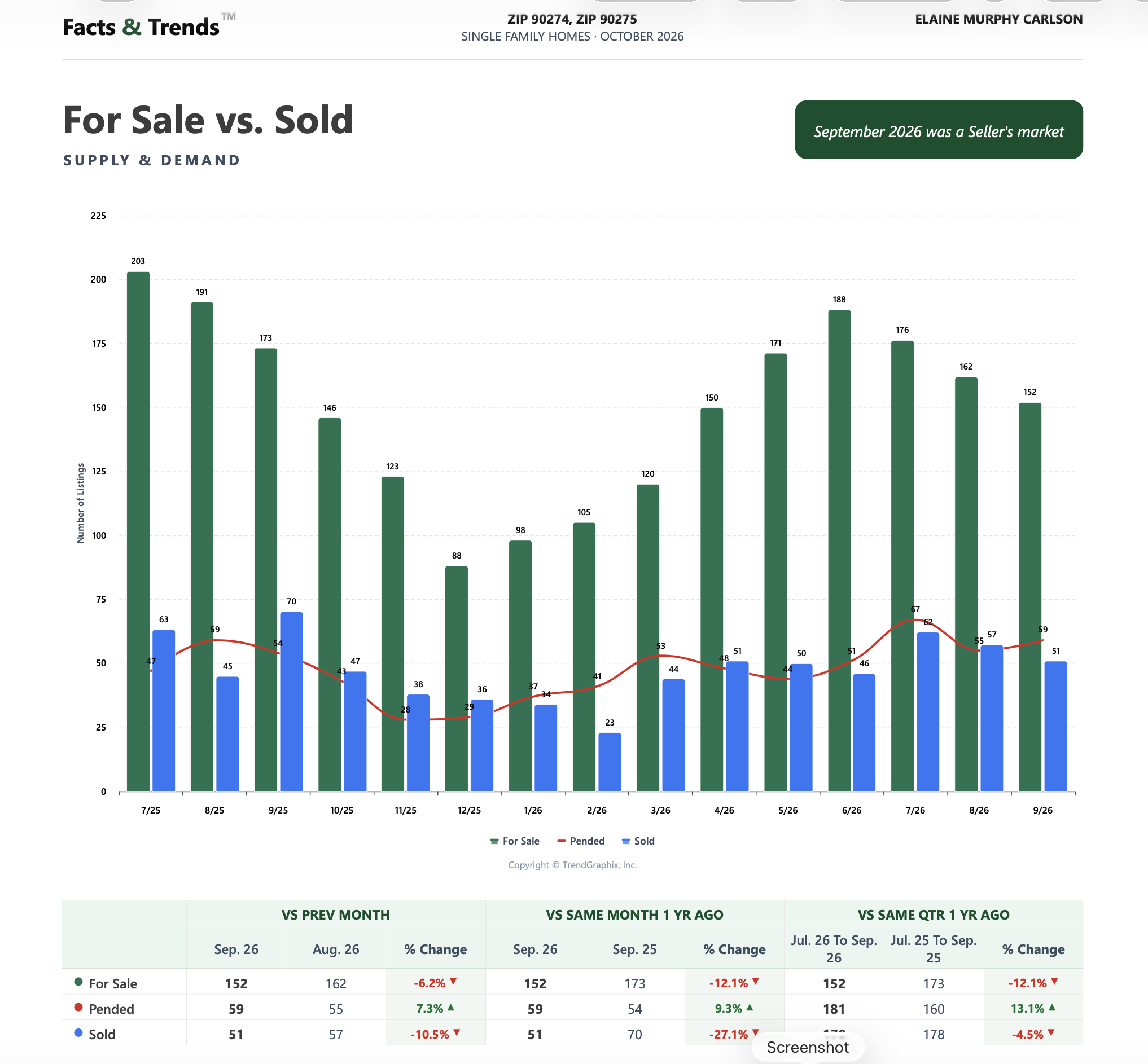Click the -27.1% Sold yearly change
The height and width of the screenshot is (1064, 1148).
734,1034
